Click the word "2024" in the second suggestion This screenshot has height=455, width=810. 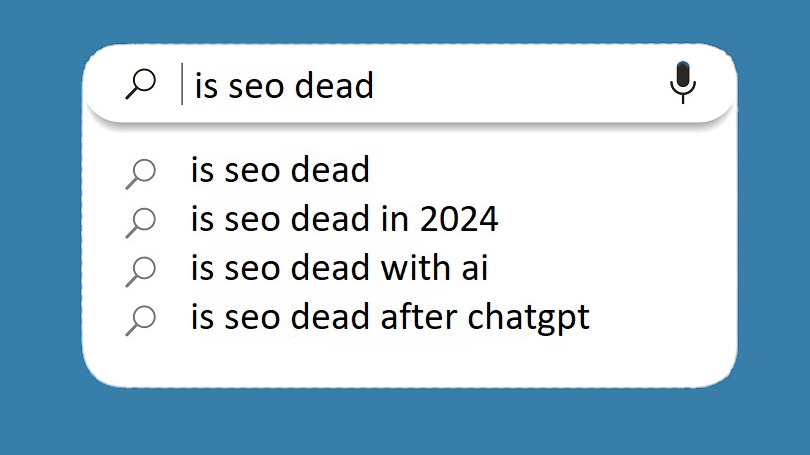(x=459, y=219)
